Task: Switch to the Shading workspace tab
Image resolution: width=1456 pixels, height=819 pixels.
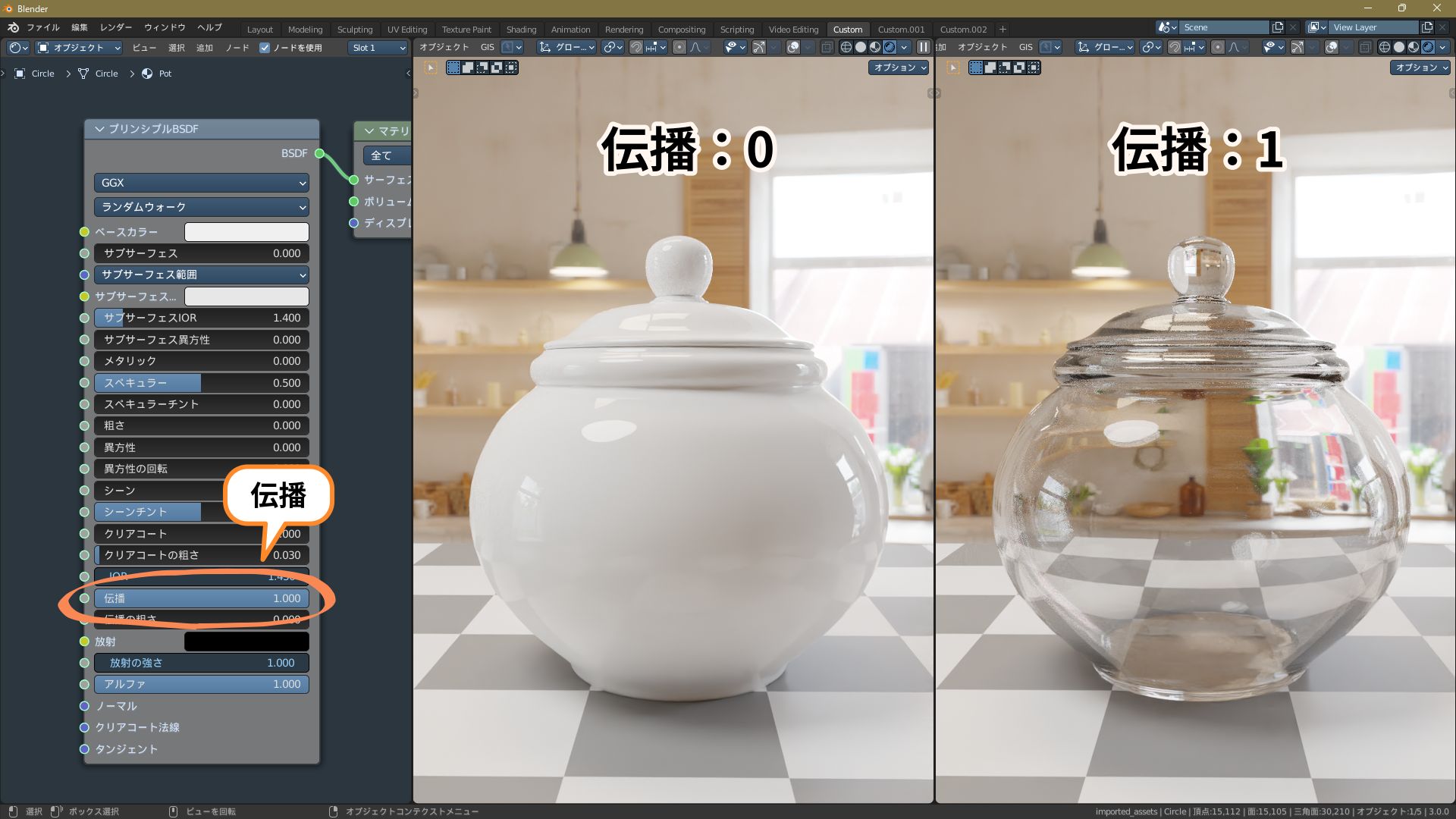Action: (x=521, y=30)
